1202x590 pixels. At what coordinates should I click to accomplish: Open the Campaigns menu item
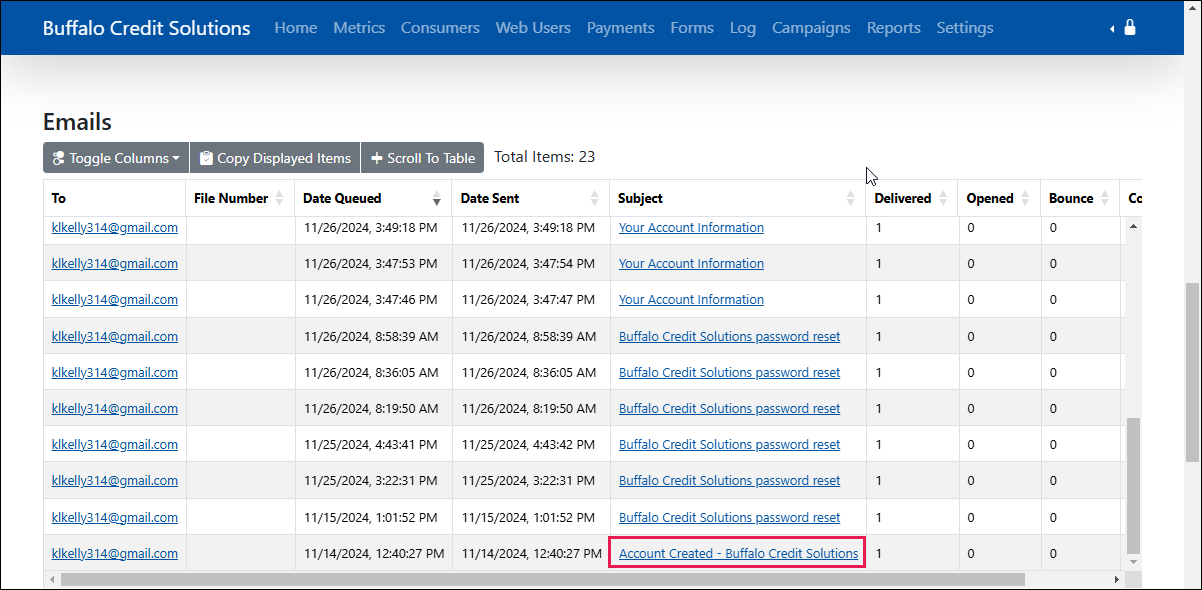click(811, 28)
